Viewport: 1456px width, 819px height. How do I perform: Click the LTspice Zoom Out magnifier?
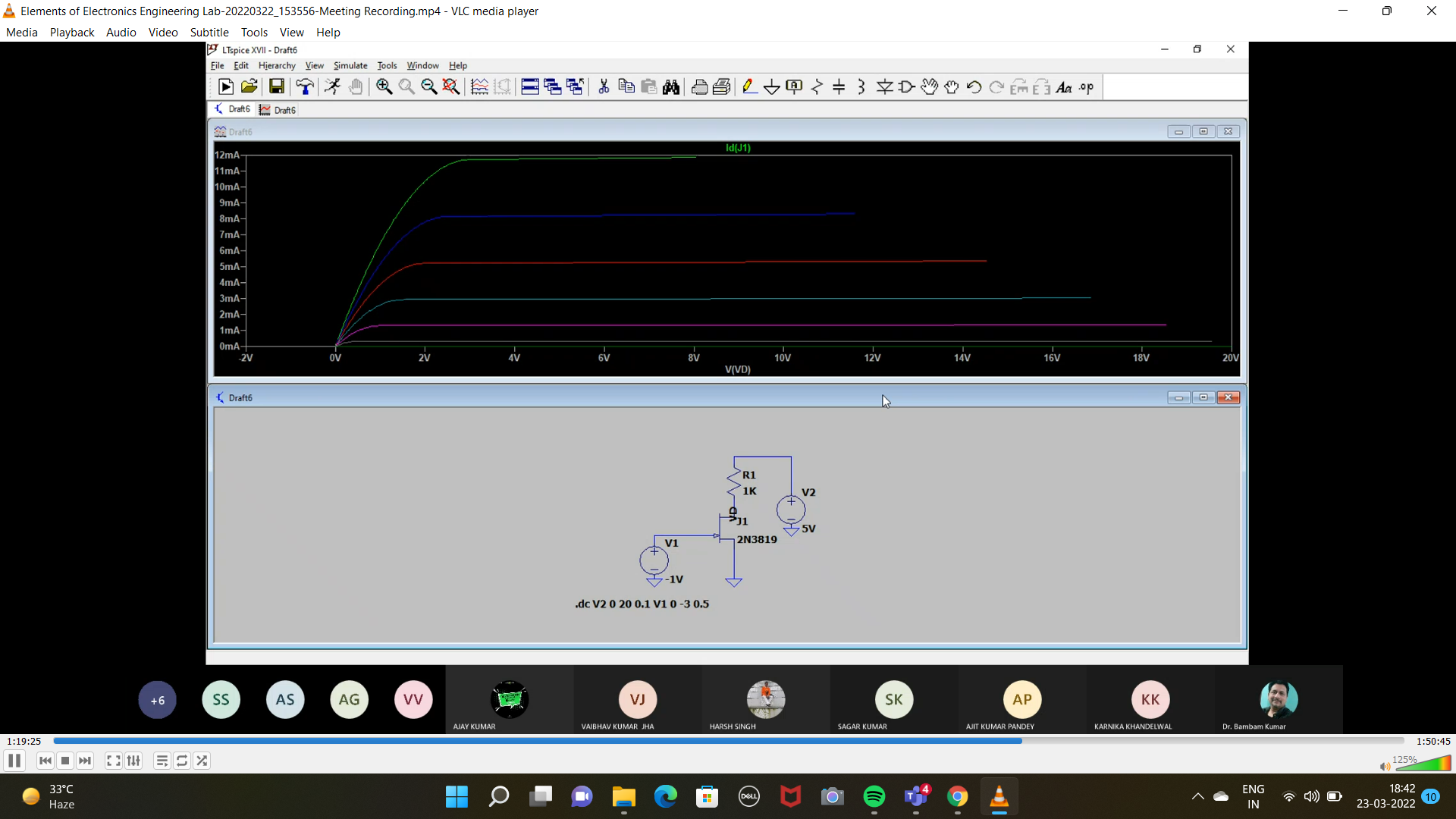pos(429,87)
